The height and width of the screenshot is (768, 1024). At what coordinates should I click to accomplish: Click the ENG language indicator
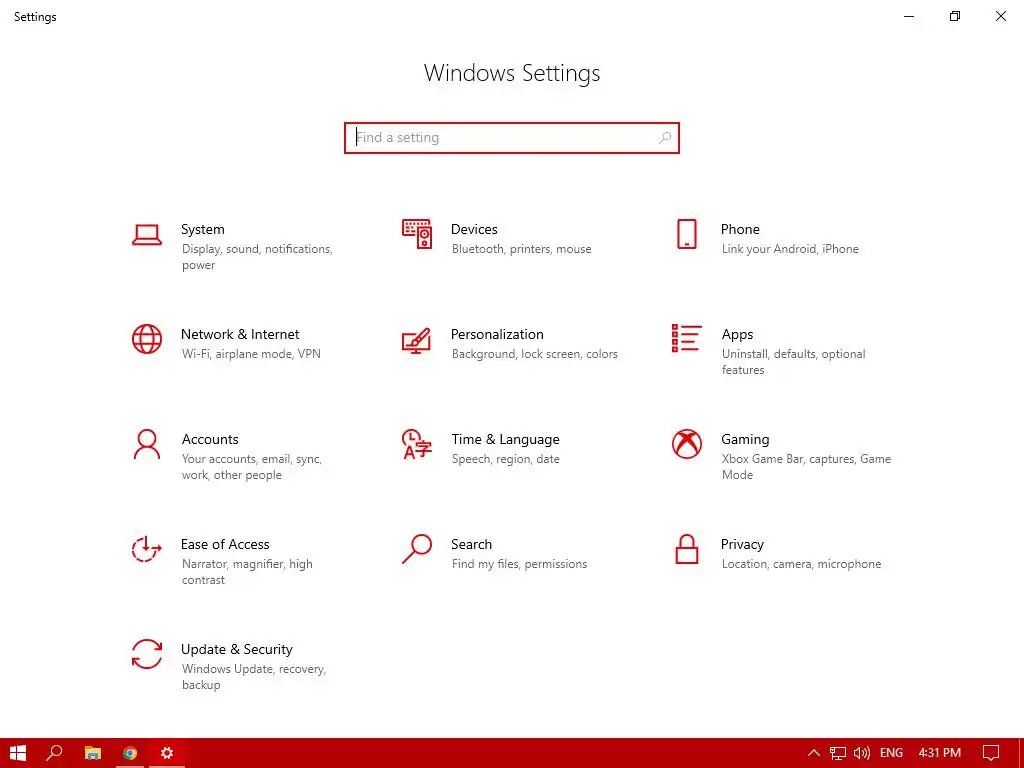point(891,753)
